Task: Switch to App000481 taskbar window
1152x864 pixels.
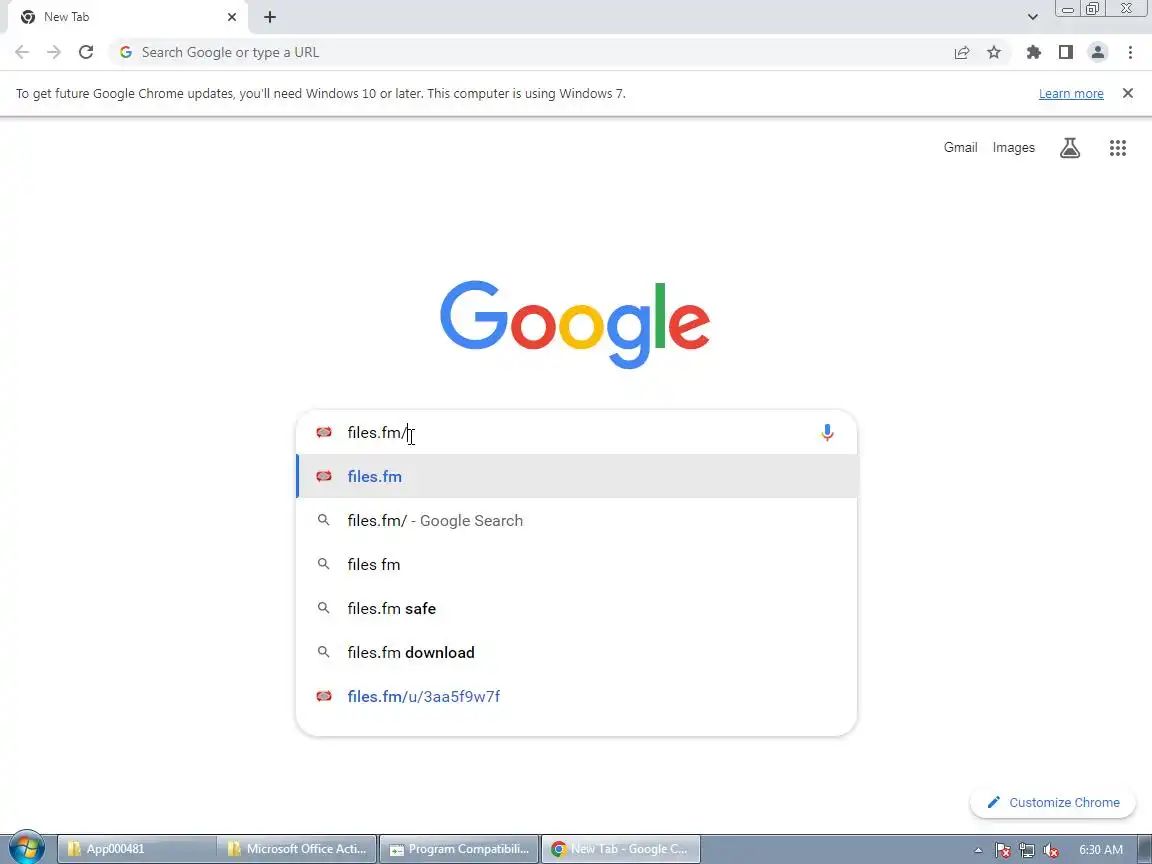Action: pyautogui.click(x=137, y=849)
